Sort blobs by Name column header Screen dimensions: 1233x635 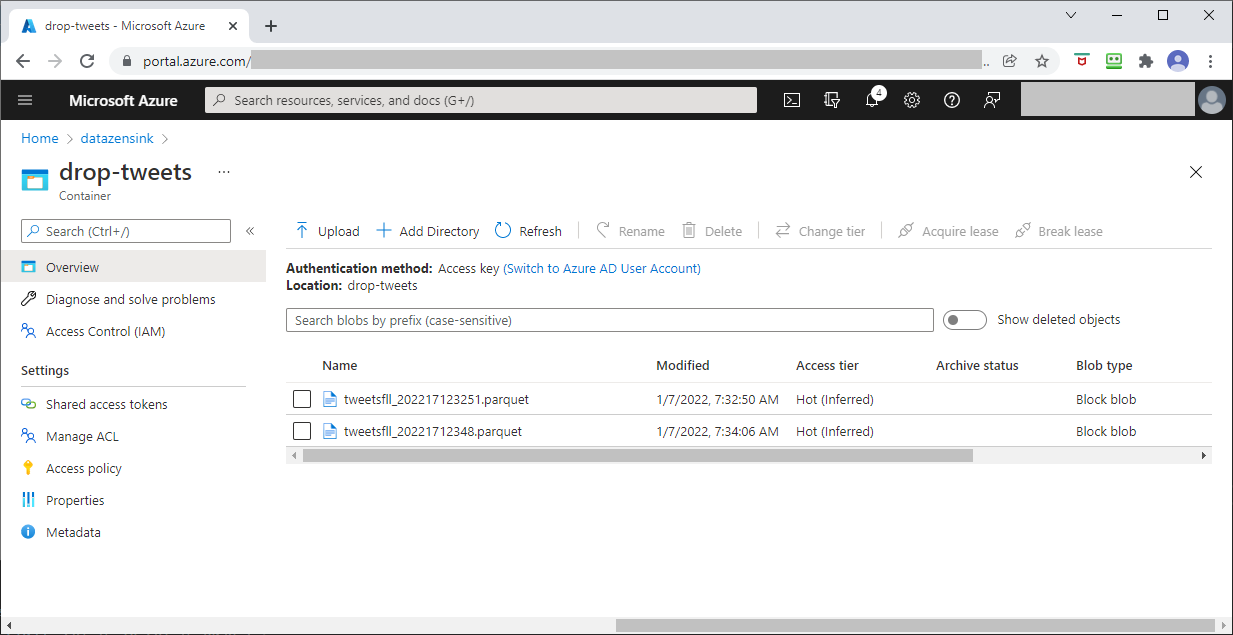click(340, 365)
